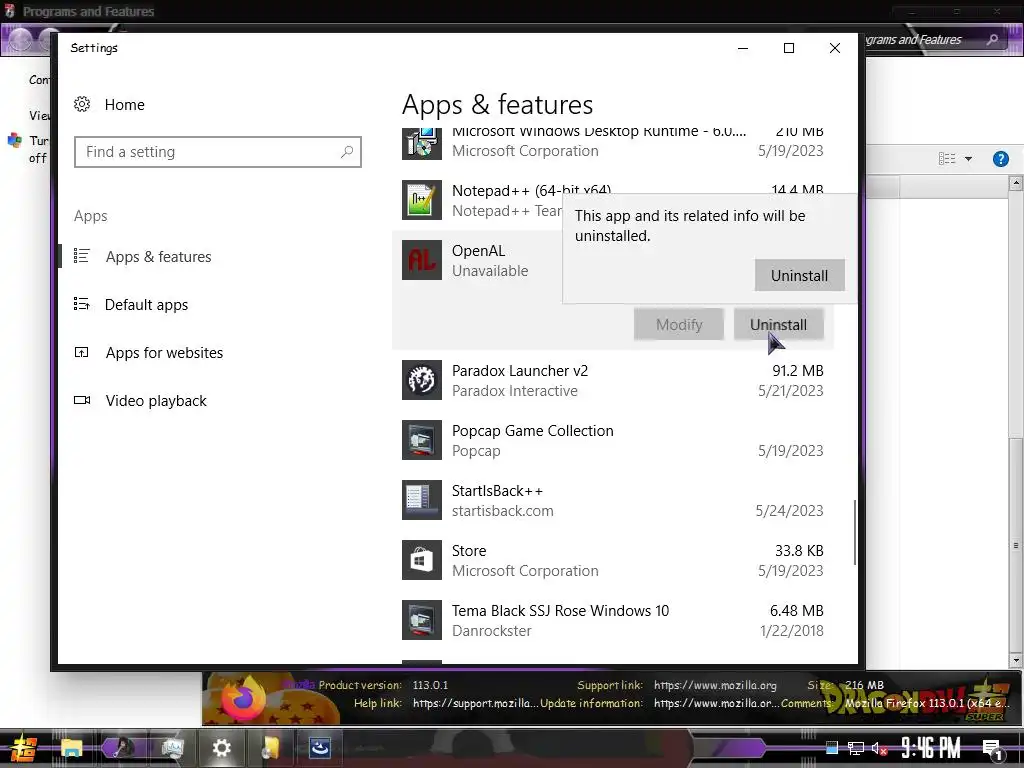Image resolution: width=1024 pixels, height=768 pixels.
Task: Click the 1/22/2018 date of Tema Black
Action: point(792,631)
